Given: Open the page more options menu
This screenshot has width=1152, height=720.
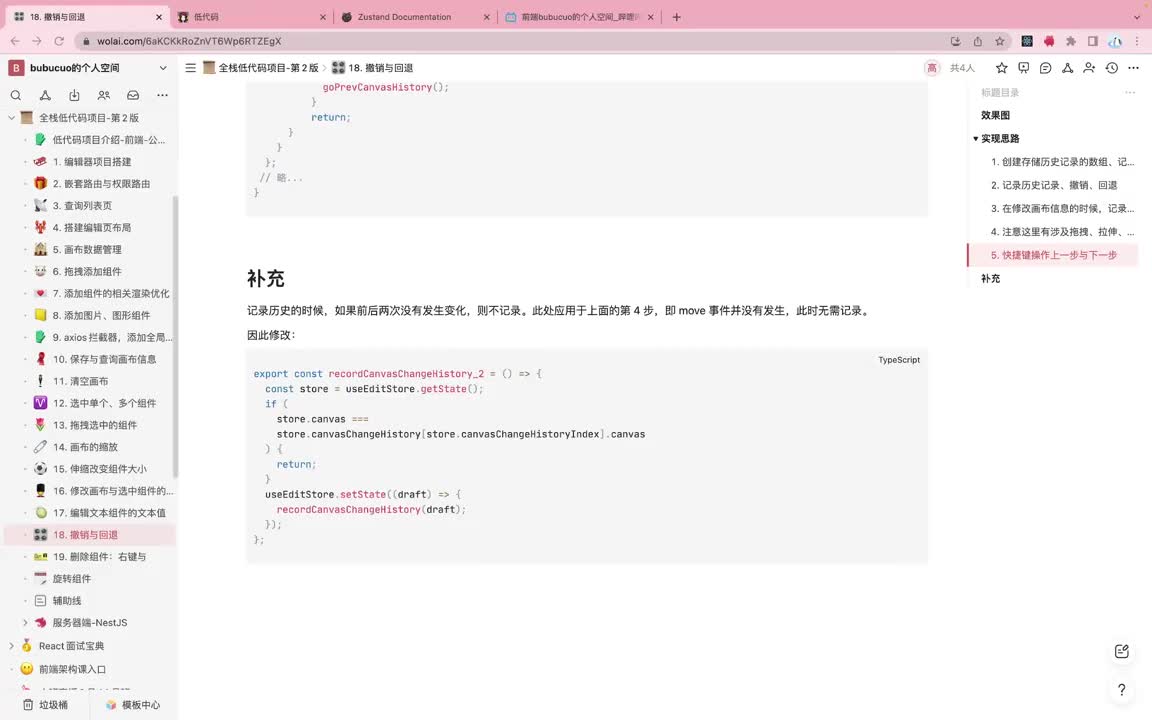Looking at the screenshot, I should pos(1134,68).
